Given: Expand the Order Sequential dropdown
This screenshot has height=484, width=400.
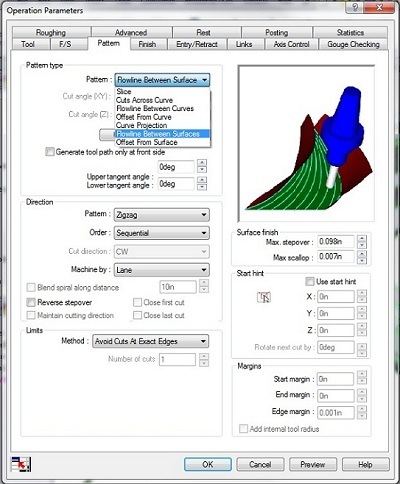Looking at the screenshot, I should tap(162, 233).
